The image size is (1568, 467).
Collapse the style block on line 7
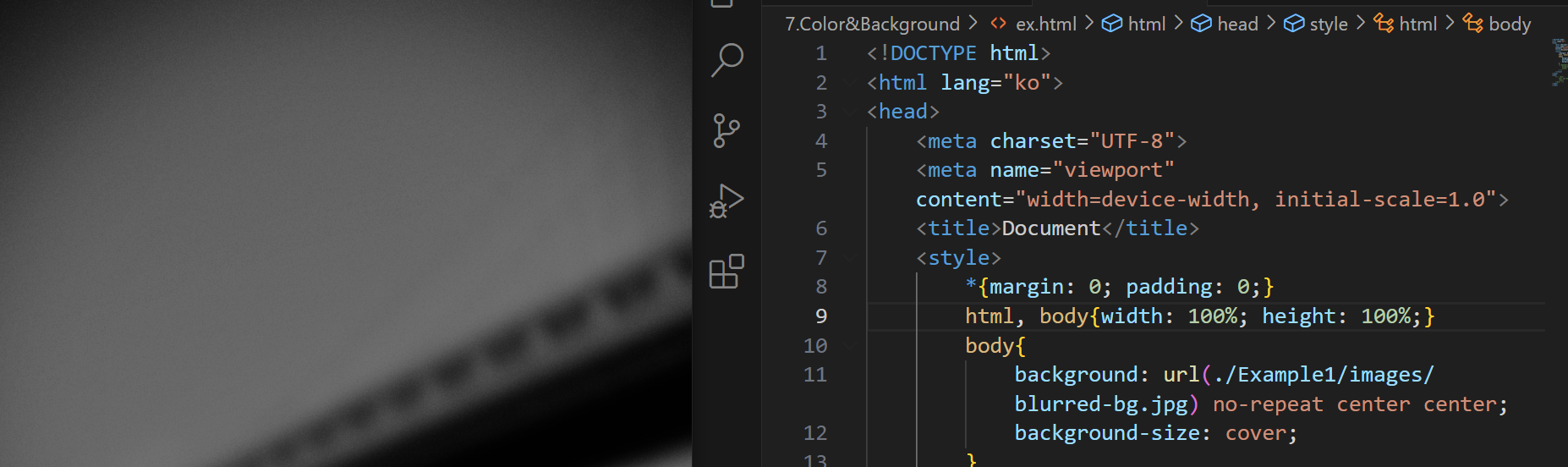point(849,258)
